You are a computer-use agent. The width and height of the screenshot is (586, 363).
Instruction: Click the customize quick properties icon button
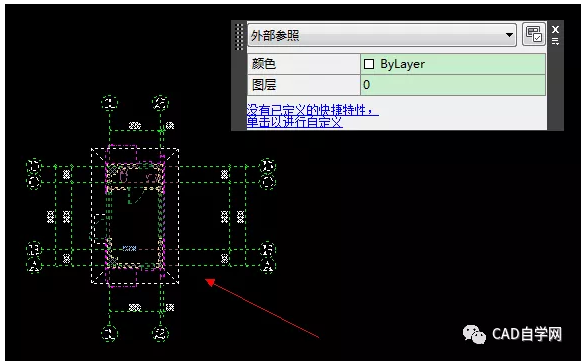(x=533, y=34)
